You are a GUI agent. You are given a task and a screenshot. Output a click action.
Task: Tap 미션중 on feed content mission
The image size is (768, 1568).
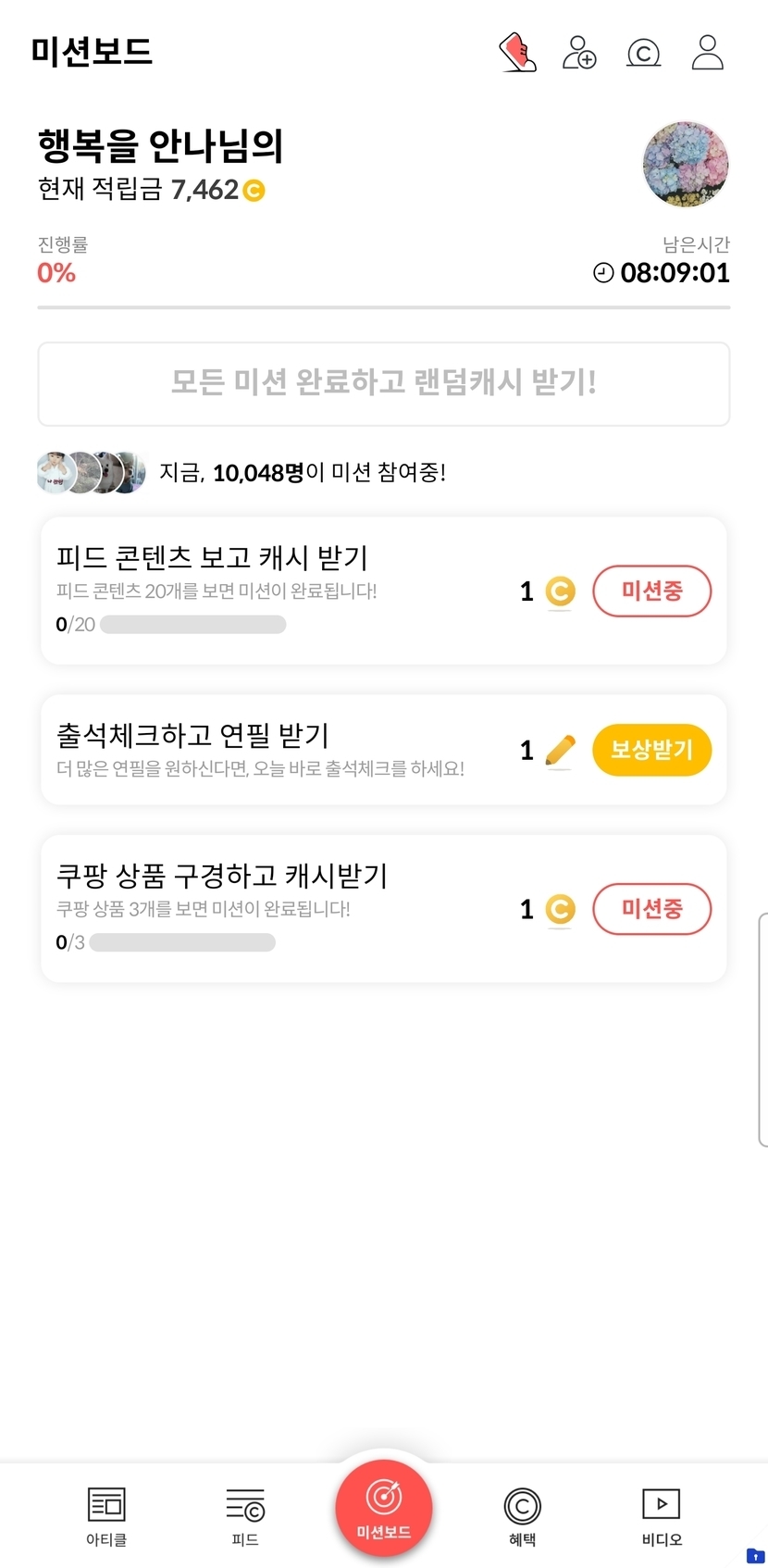(652, 591)
